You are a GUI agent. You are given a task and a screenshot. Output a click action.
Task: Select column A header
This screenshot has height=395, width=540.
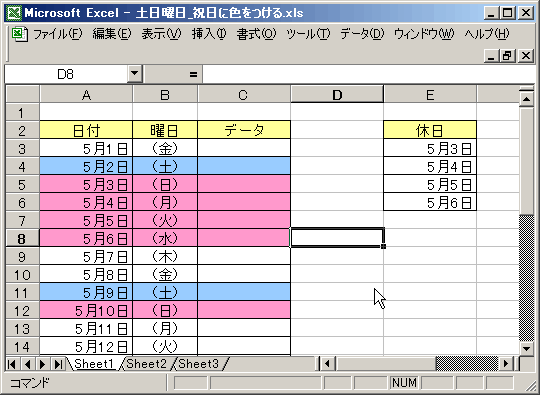[x=86, y=95]
